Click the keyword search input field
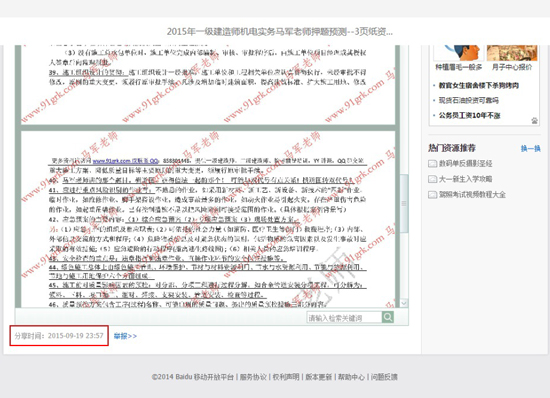This screenshot has width=550, height=398. tap(344, 318)
